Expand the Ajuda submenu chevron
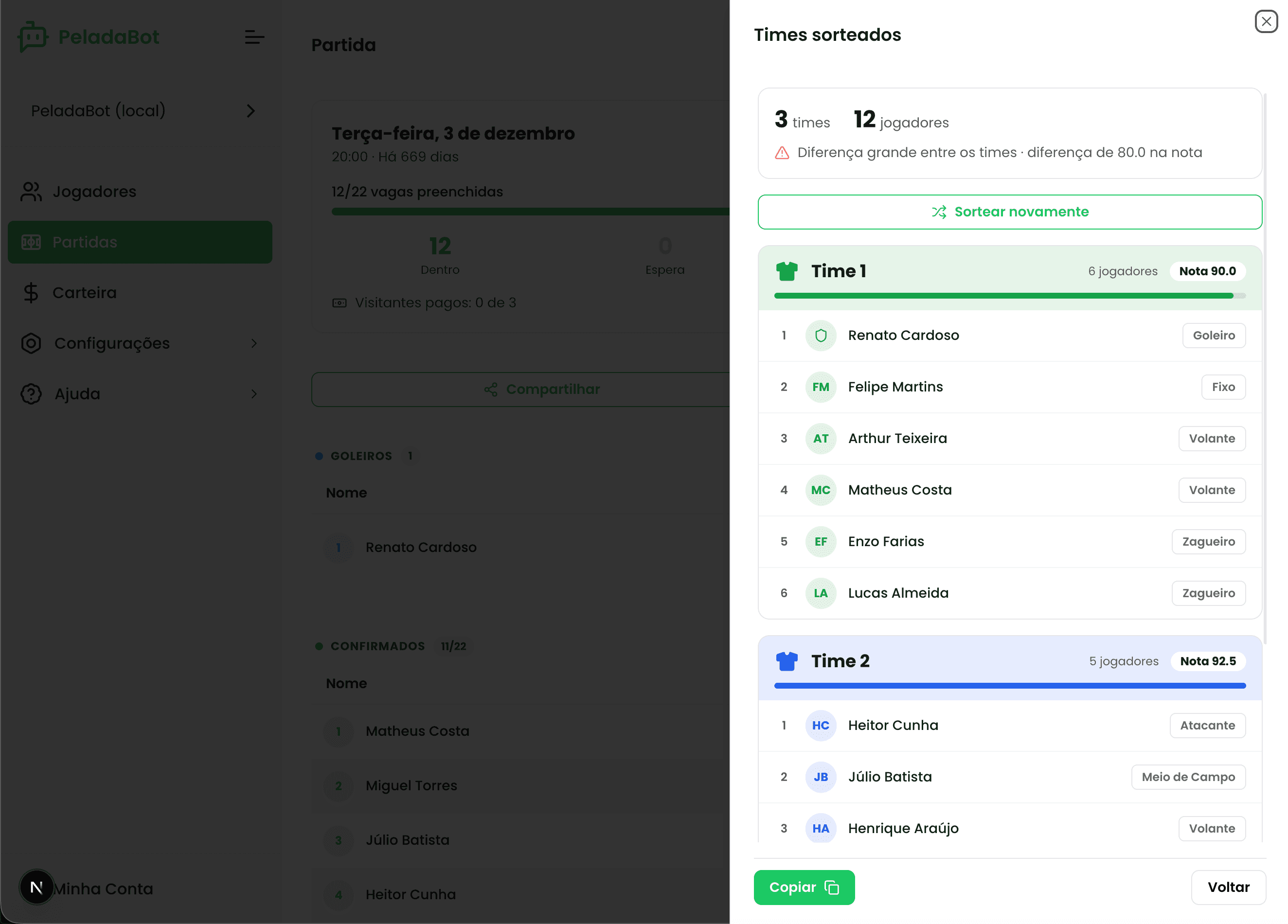 pos(254,394)
